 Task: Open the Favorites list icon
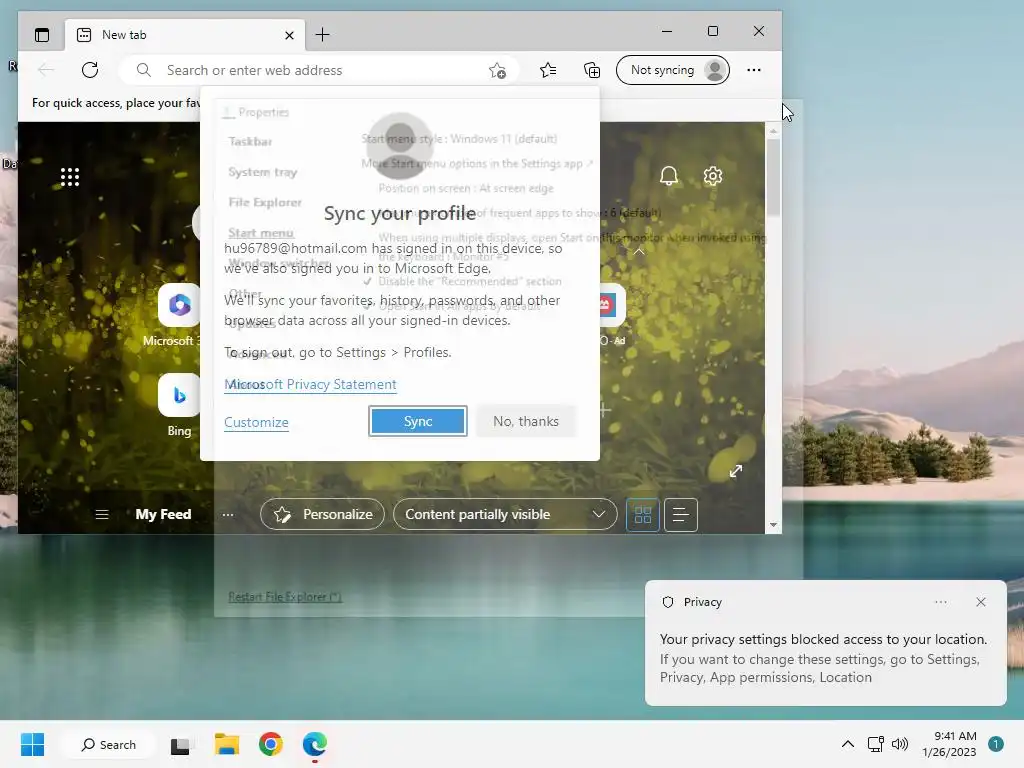(x=548, y=70)
